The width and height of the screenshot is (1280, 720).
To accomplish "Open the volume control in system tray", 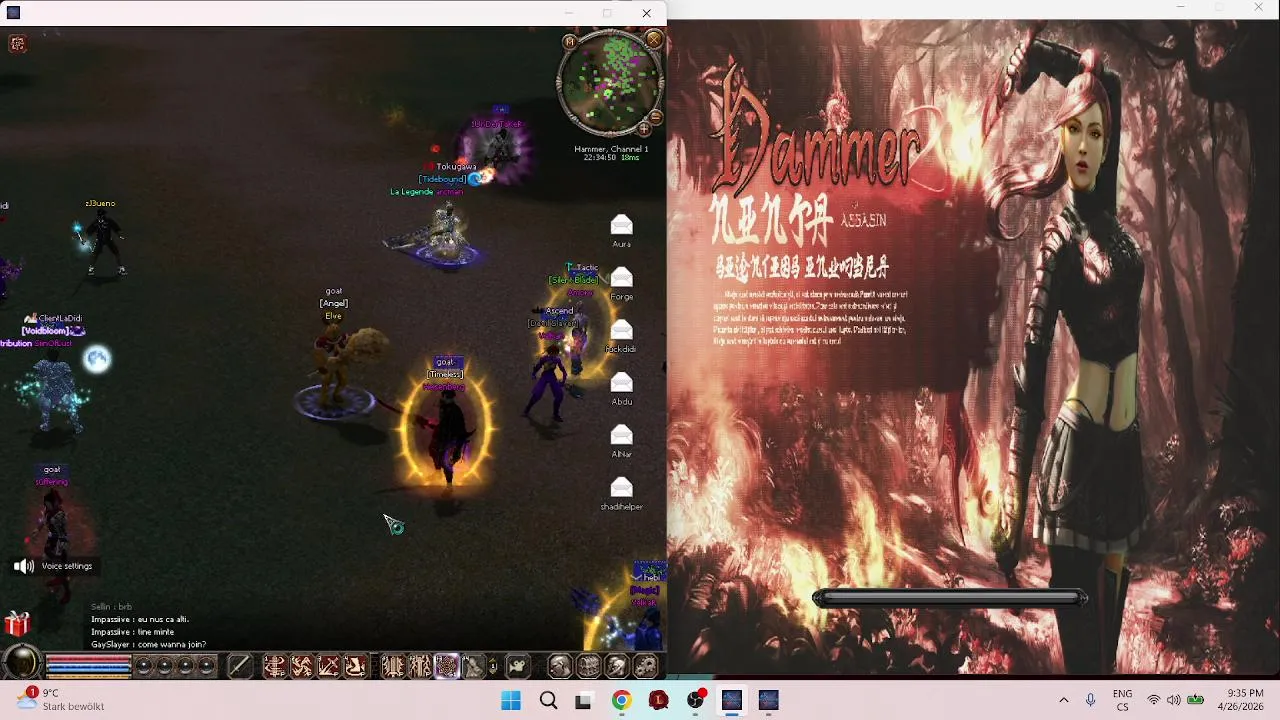I will [x=1174, y=700].
